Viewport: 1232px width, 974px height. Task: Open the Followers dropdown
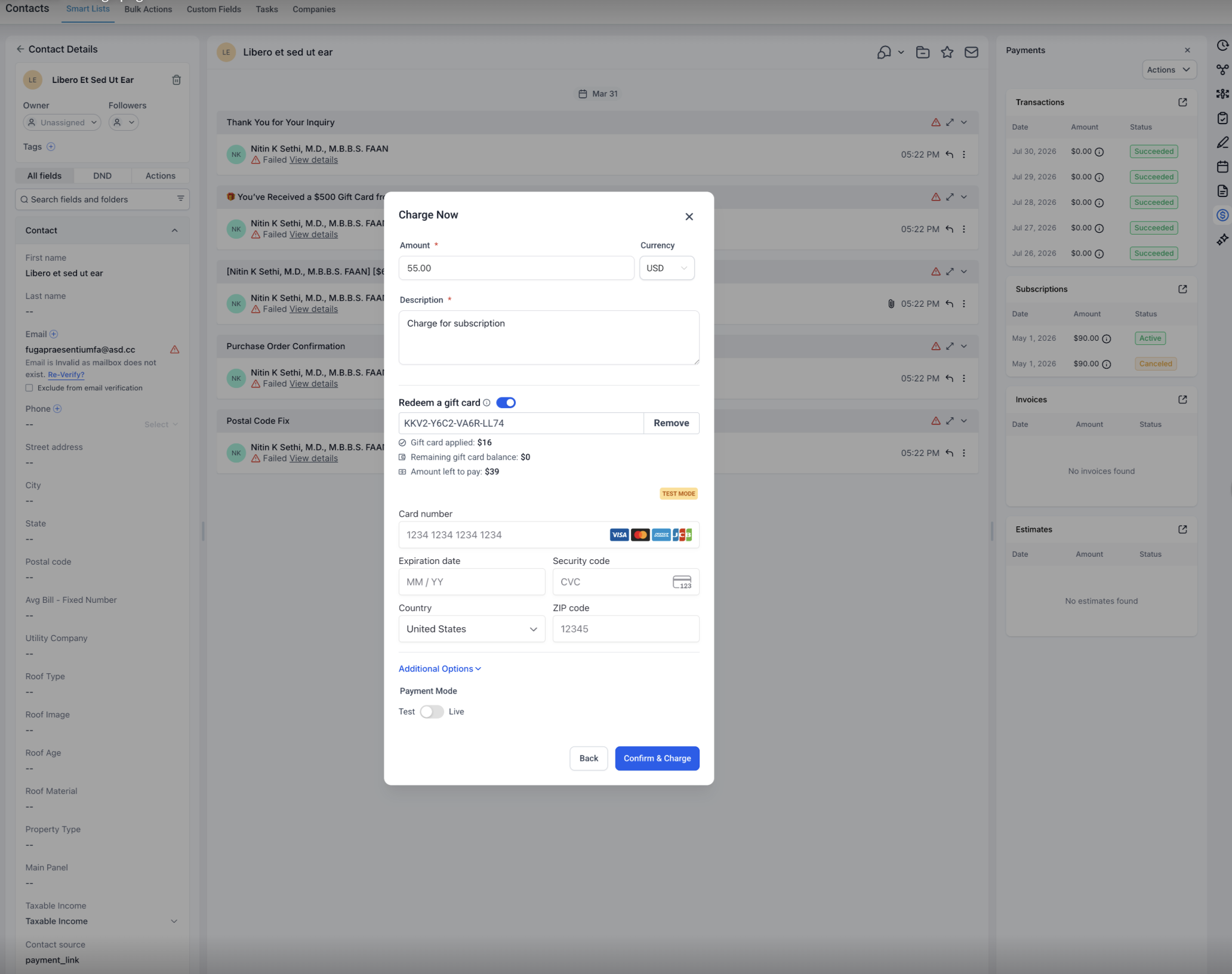(124, 122)
